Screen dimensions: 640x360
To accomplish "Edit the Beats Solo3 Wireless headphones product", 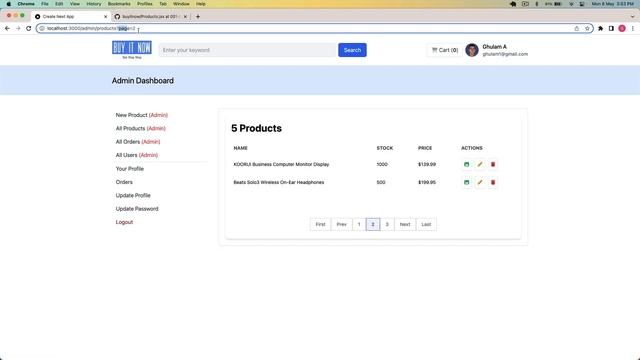I will pyautogui.click(x=480, y=182).
